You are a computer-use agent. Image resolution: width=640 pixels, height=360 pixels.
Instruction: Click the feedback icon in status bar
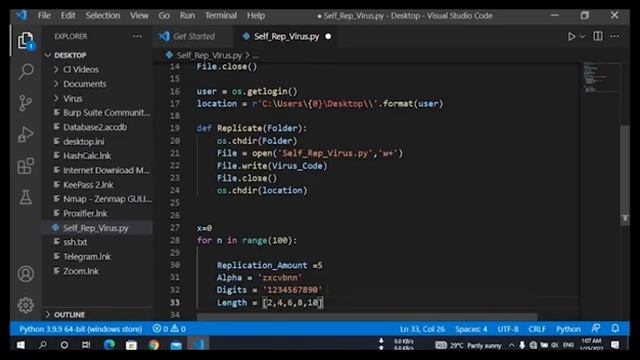[x=596, y=329]
